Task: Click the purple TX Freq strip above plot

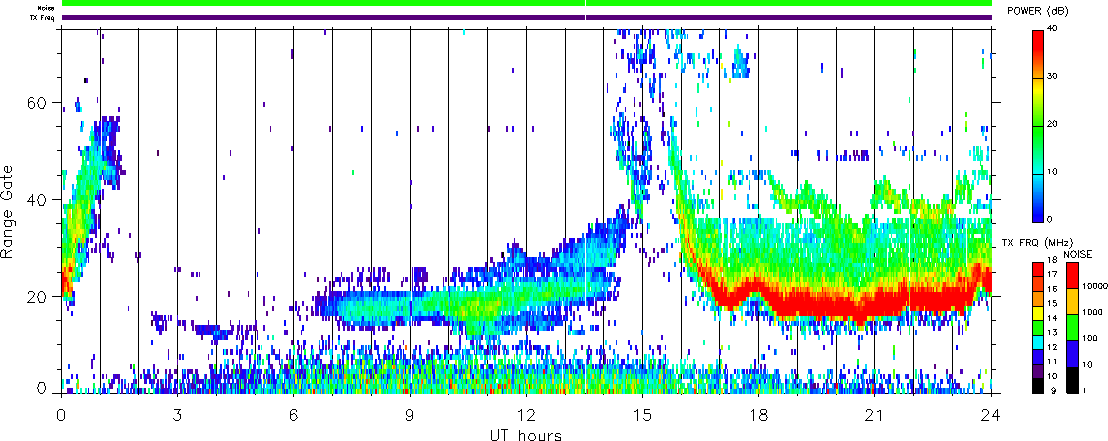Action: pos(526,17)
